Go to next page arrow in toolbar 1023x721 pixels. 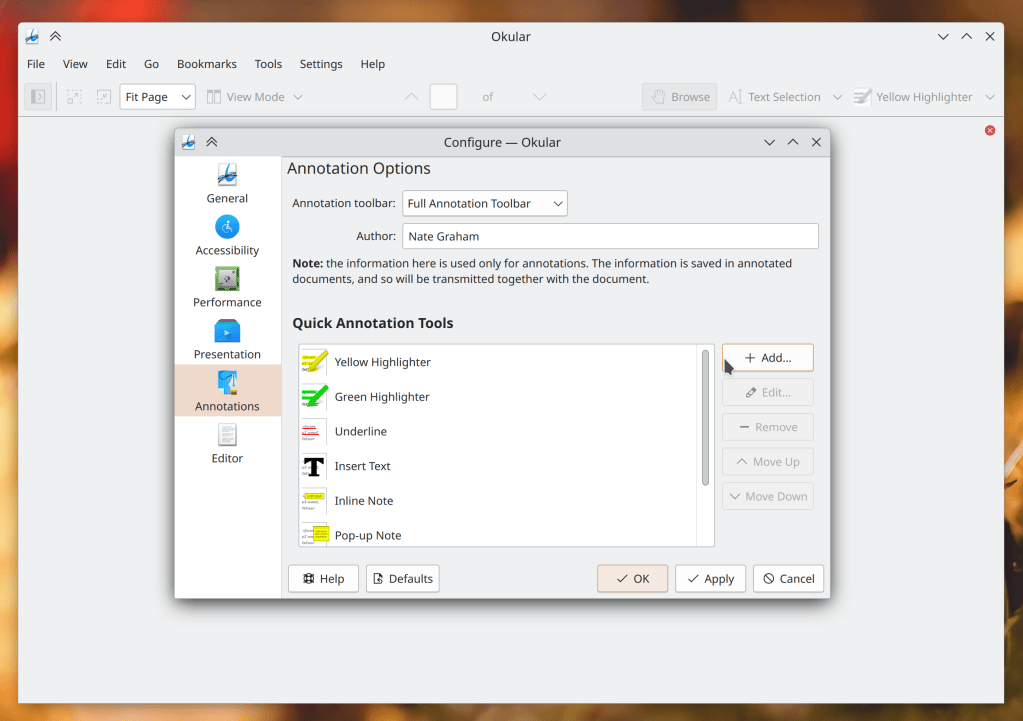539,97
